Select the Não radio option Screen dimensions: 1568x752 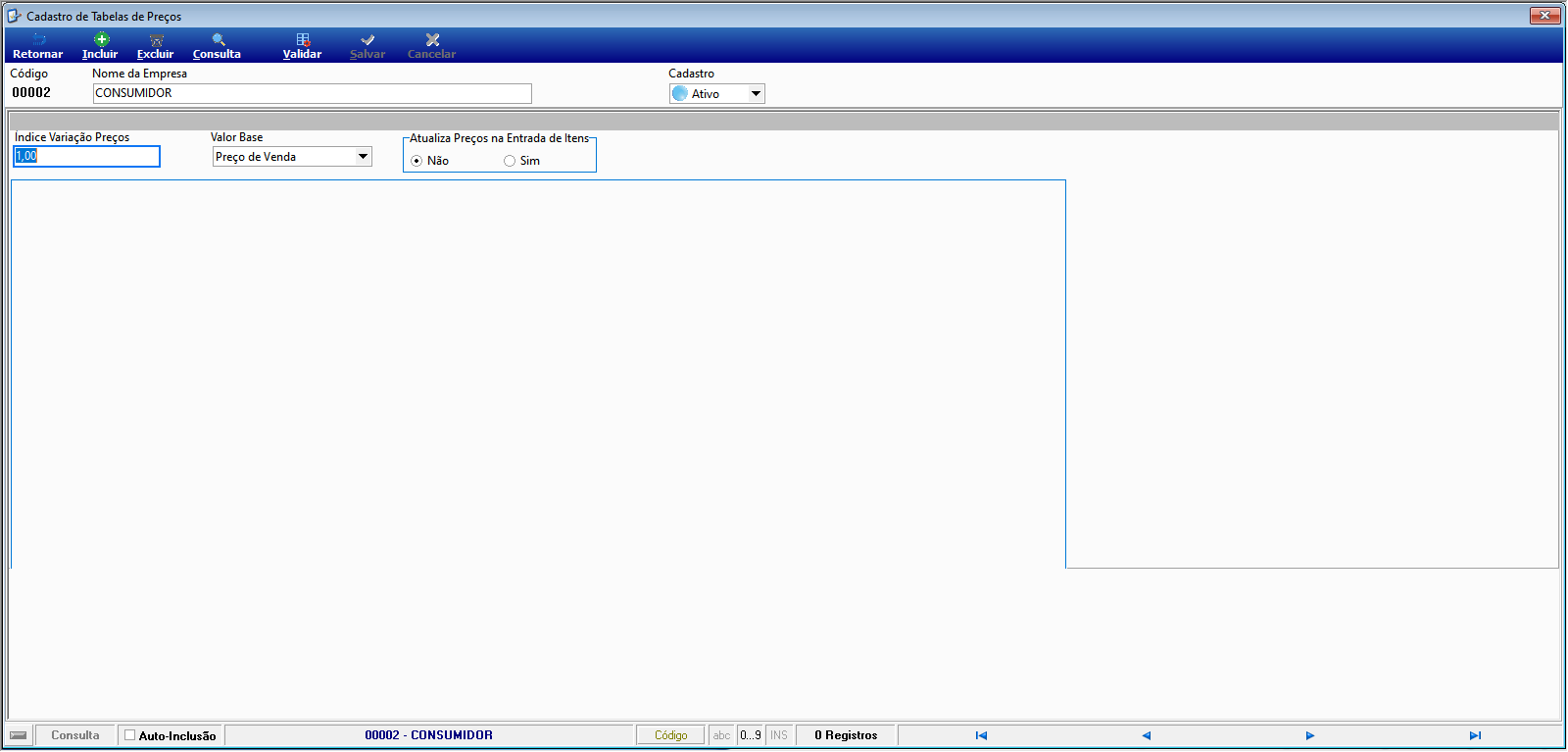(416, 161)
